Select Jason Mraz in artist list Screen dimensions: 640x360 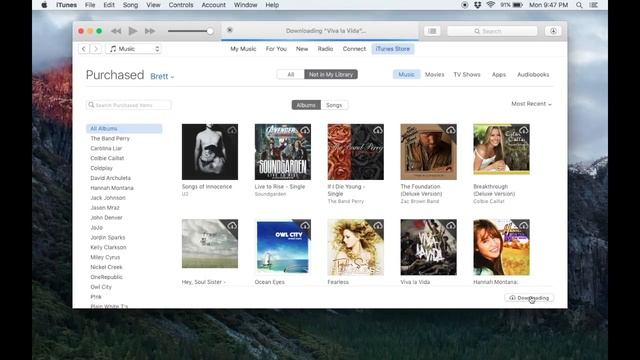(x=105, y=208)
